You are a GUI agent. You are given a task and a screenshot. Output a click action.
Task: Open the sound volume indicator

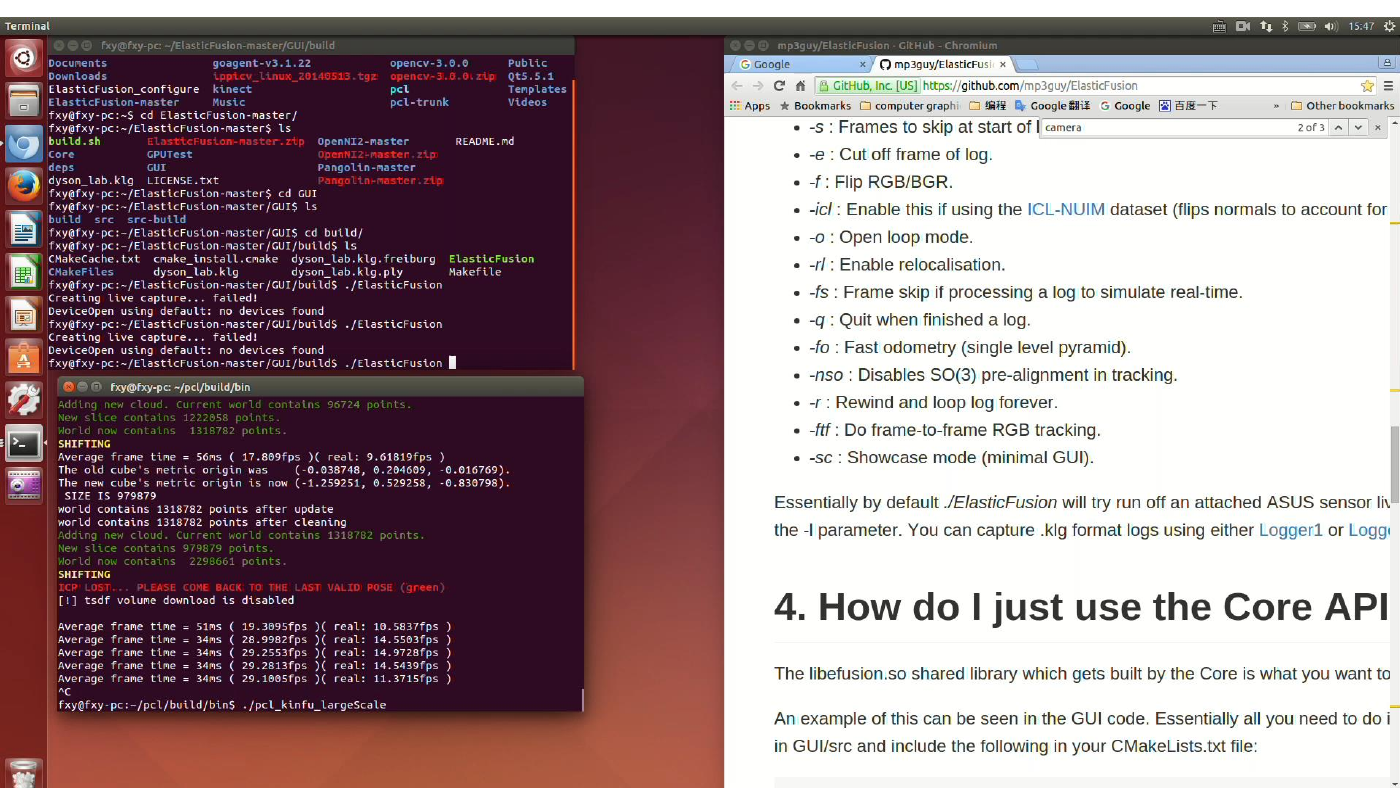point(1331,26)
